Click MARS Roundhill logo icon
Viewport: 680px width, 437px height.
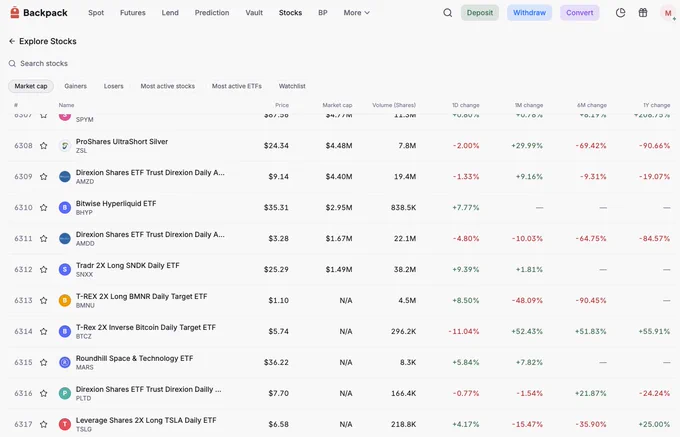pos(65,362)
